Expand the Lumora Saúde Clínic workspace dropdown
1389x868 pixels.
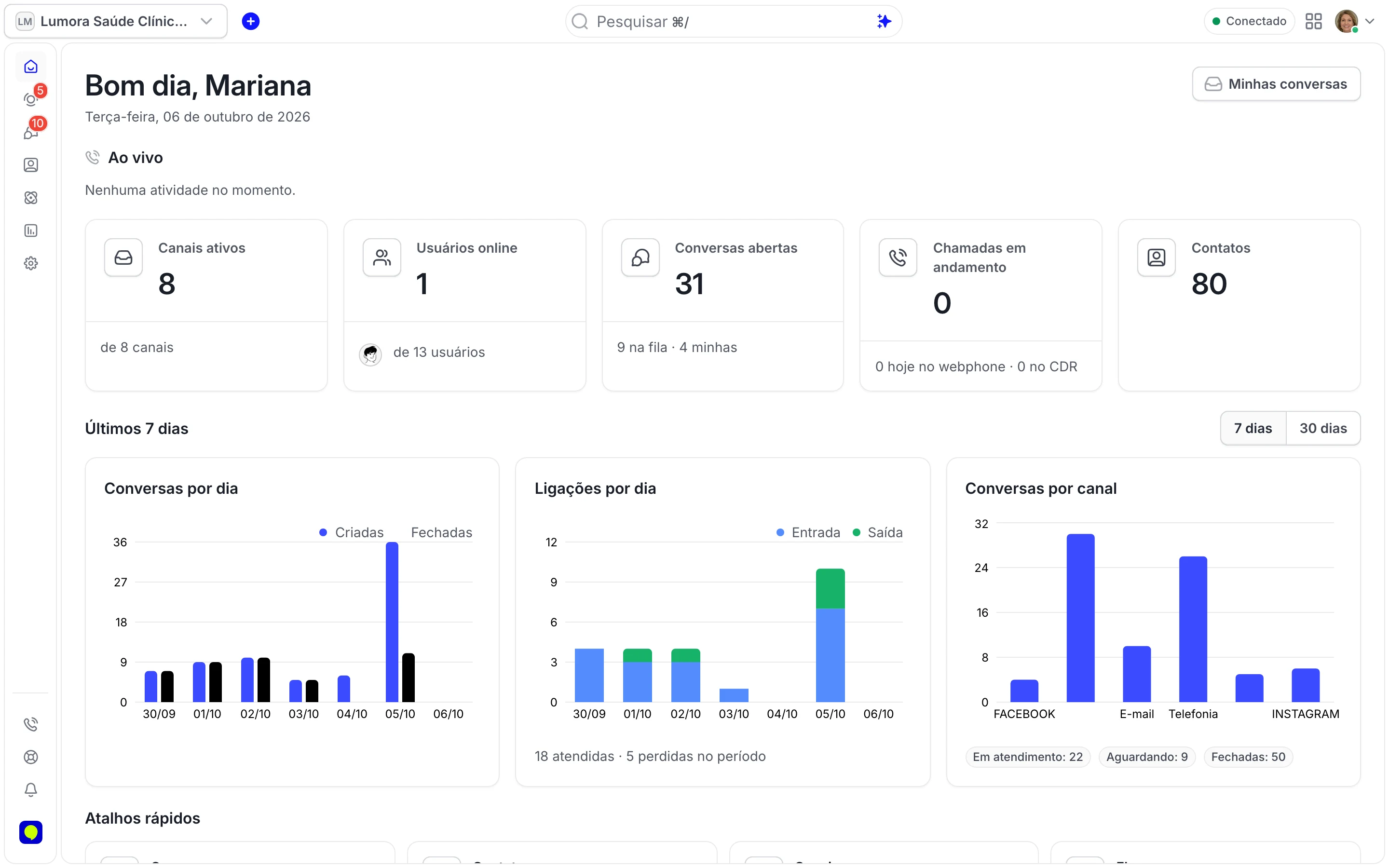[115, 21]
